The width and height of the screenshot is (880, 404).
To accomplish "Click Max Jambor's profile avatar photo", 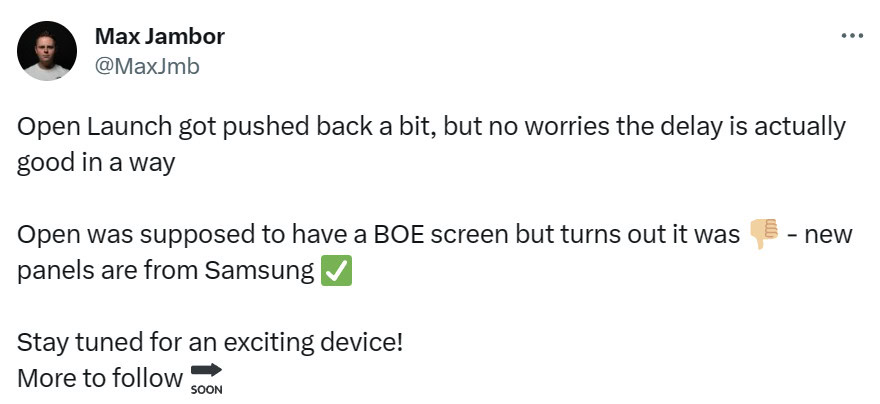I will [x=47, y=51].
